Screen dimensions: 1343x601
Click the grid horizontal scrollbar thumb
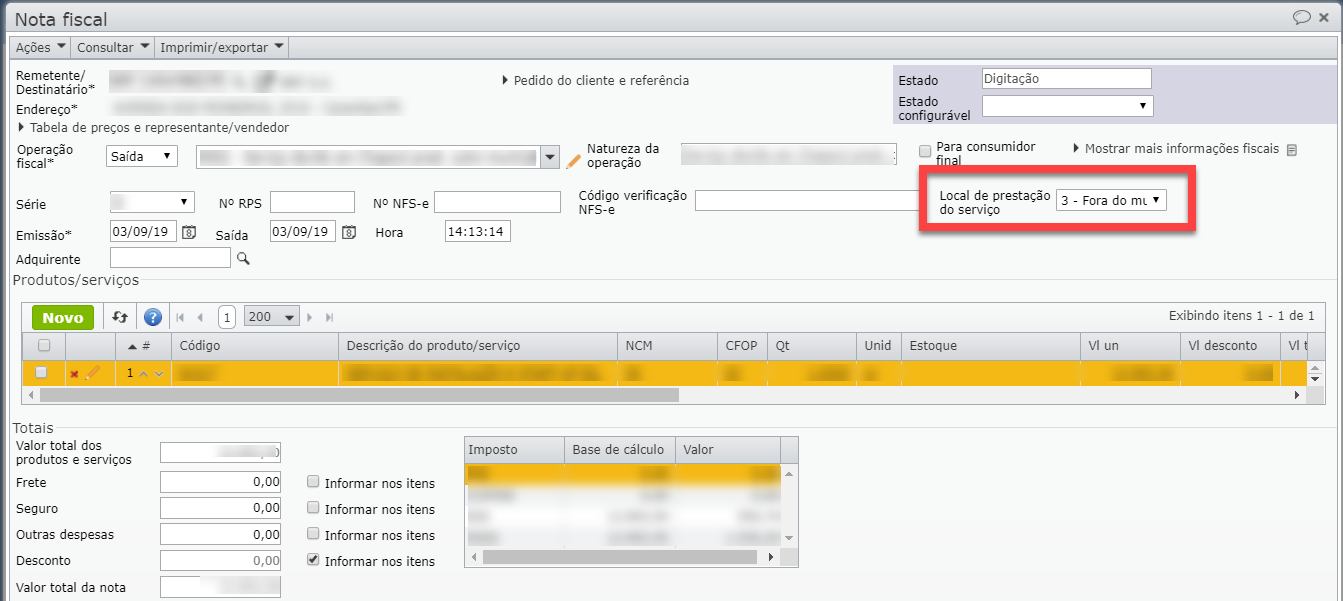pyautogui.click(x=358, y=395)
